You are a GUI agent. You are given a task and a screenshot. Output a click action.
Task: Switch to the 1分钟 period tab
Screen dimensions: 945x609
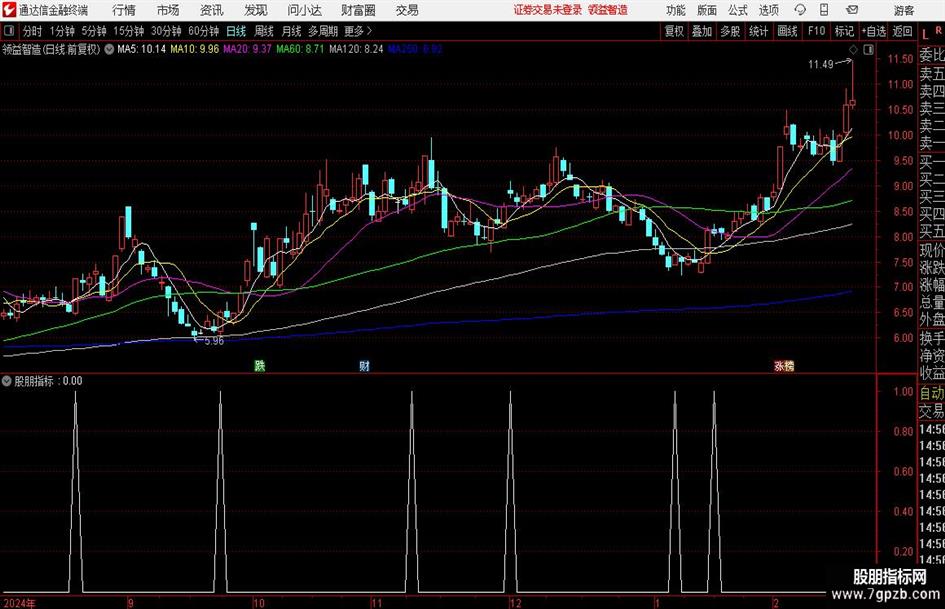[x=62, y=31]
